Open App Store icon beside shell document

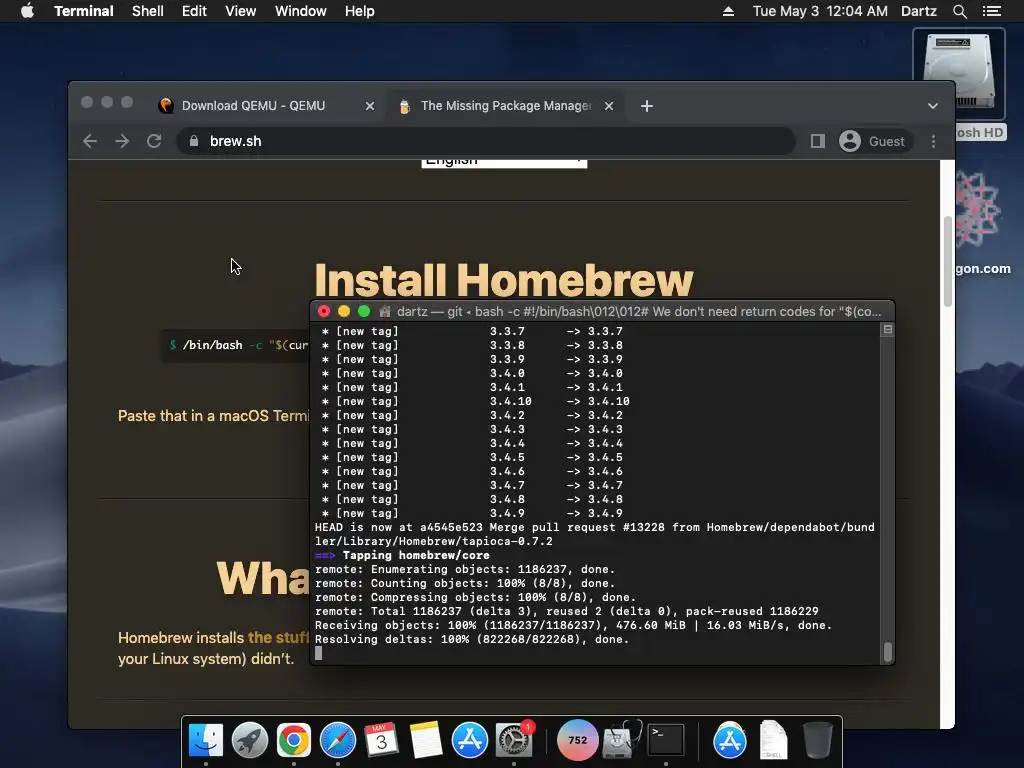[729, 740]
